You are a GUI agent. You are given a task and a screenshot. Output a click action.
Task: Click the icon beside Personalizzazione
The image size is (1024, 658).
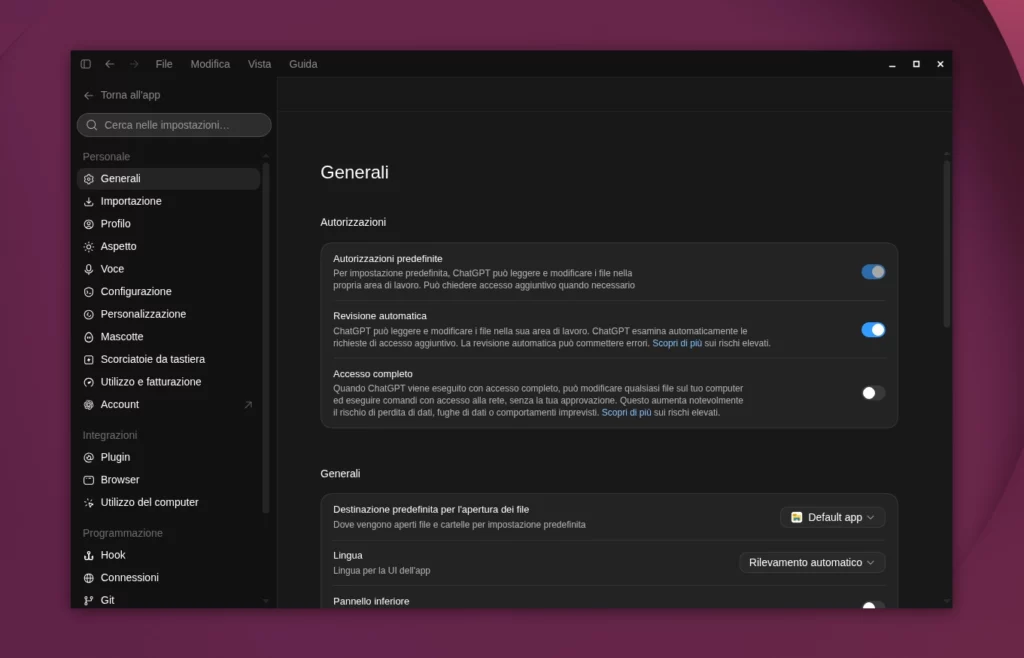pyautogui.click(x=89, y=315)
